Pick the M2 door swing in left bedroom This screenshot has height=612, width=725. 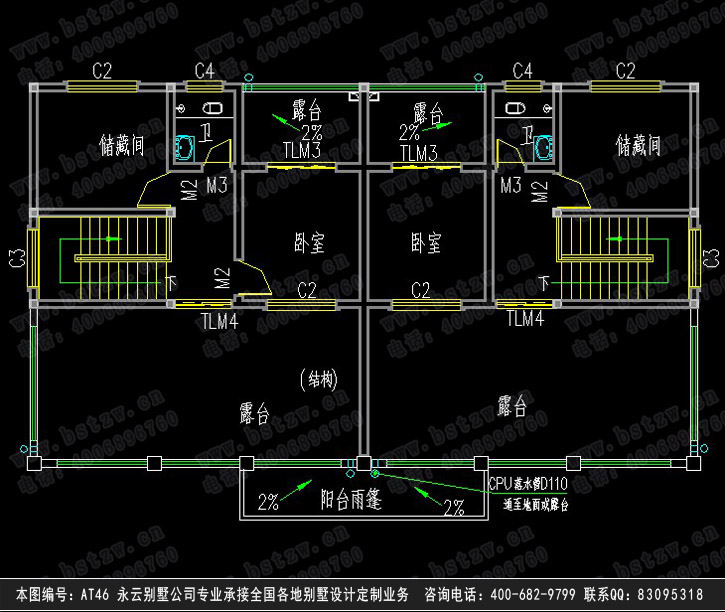(x=254, y=279)
